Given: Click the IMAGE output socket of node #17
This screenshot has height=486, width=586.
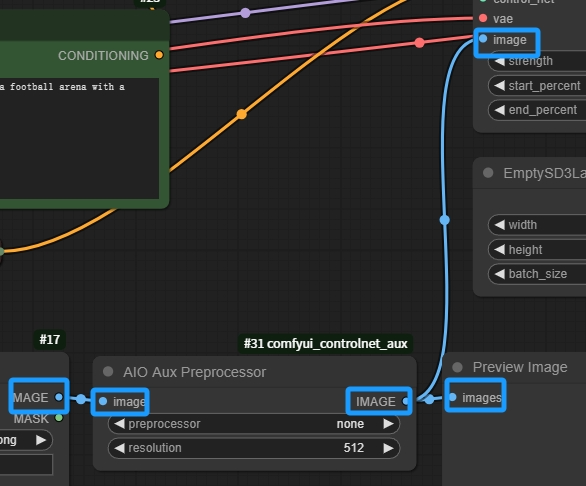Looking at the screenshot, I should [x=59, y=397].
